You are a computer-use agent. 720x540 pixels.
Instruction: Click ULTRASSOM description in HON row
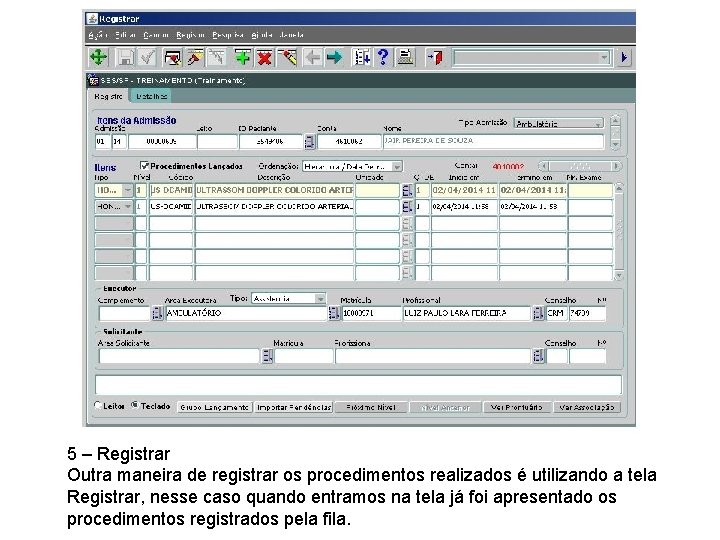274,207
